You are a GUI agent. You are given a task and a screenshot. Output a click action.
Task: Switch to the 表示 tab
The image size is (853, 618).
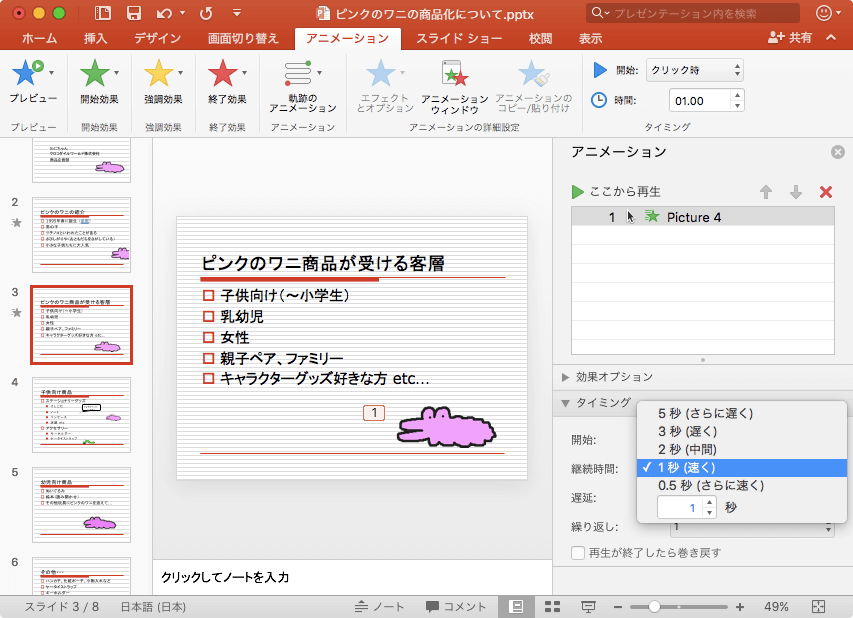[590, 38]
